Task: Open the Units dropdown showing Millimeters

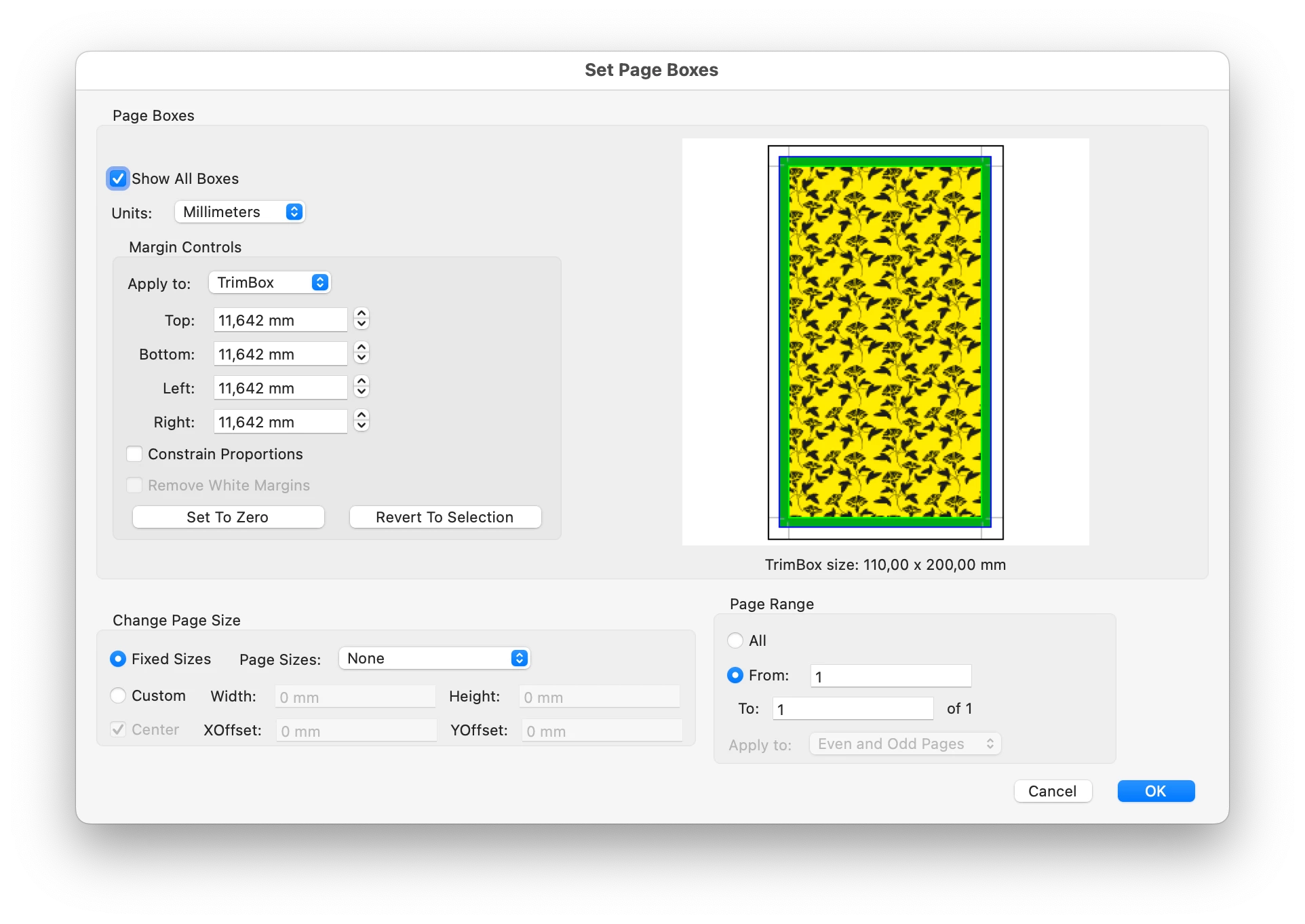Action: (240, 212)
